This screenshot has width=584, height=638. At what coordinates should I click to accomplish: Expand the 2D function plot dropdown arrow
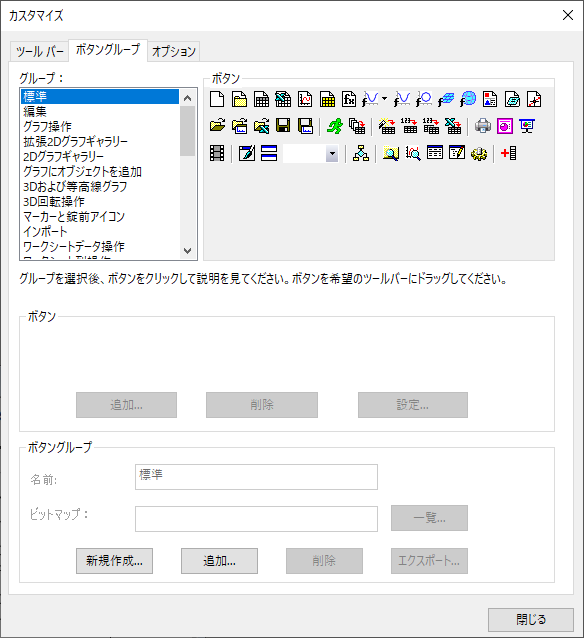[384, 98]
